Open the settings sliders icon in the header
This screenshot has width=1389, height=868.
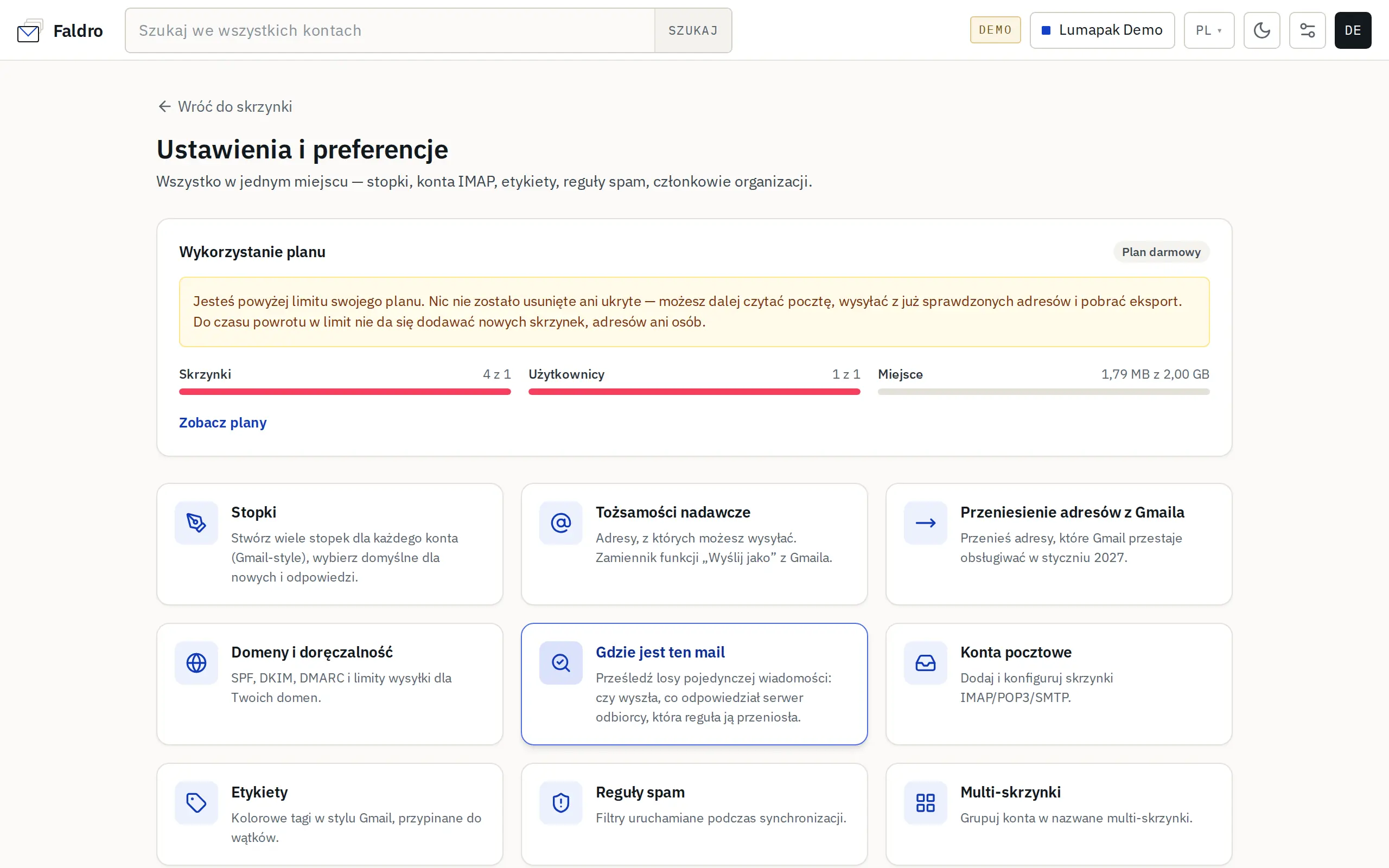pyautogui.click(x=1307, y=30)
